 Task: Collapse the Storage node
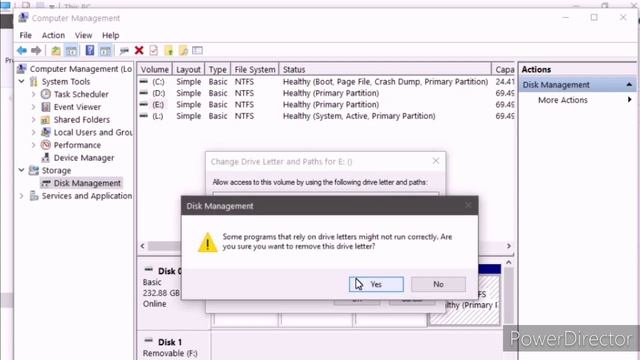click(21, 170)
